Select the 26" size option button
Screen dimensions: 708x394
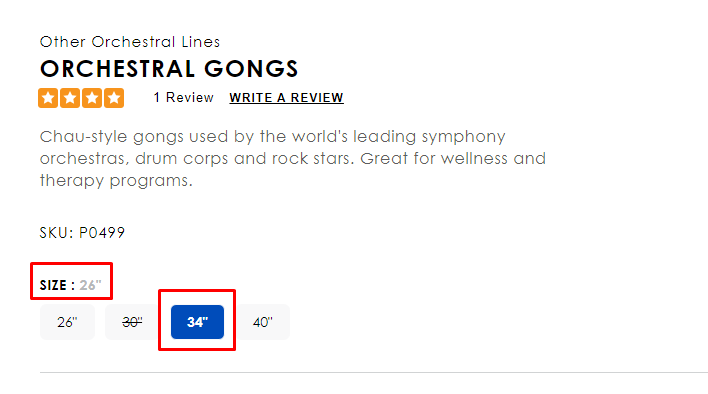67,322
